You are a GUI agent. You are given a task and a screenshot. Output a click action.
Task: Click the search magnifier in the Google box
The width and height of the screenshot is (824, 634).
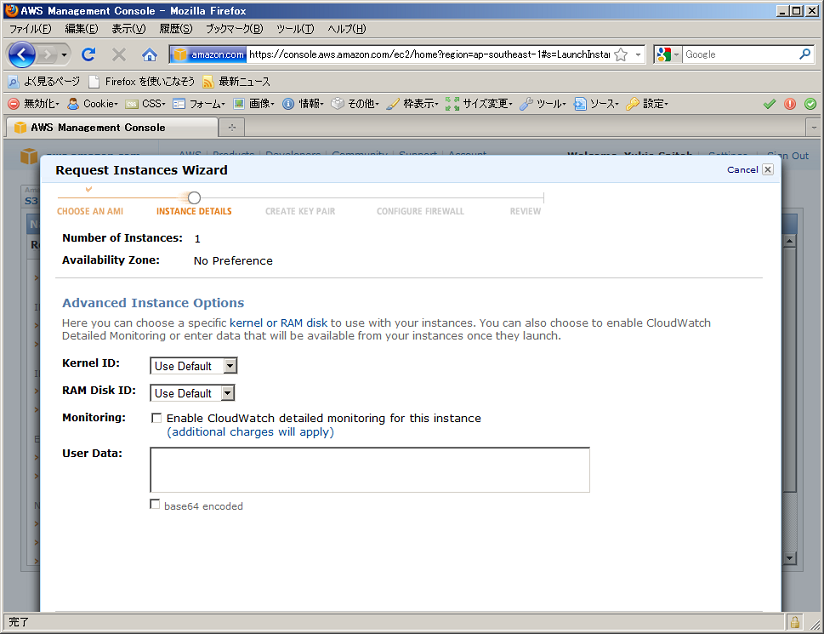point(804,55)
